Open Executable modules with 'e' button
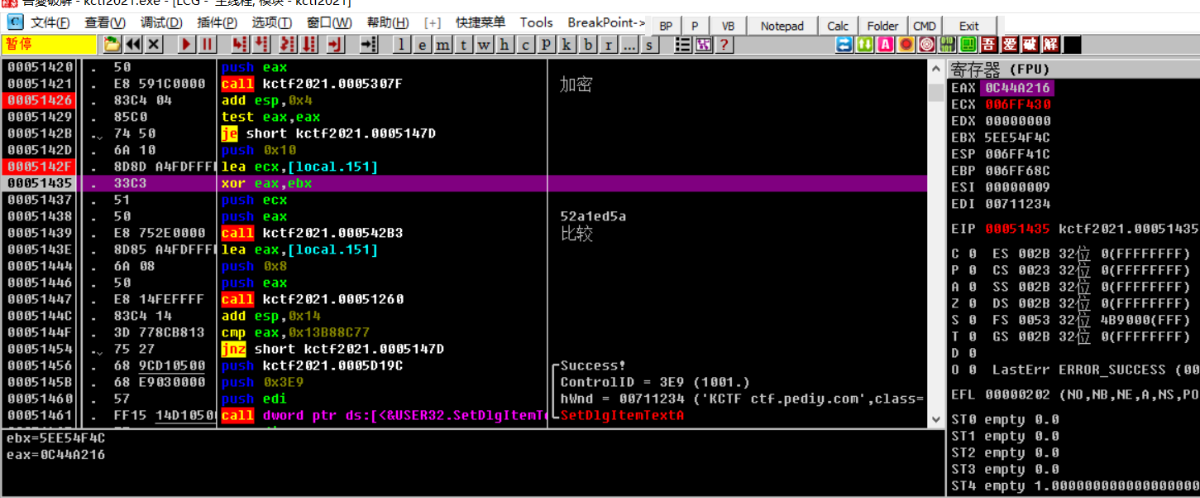Viewport: 1200px width, 498px height. 422,44
